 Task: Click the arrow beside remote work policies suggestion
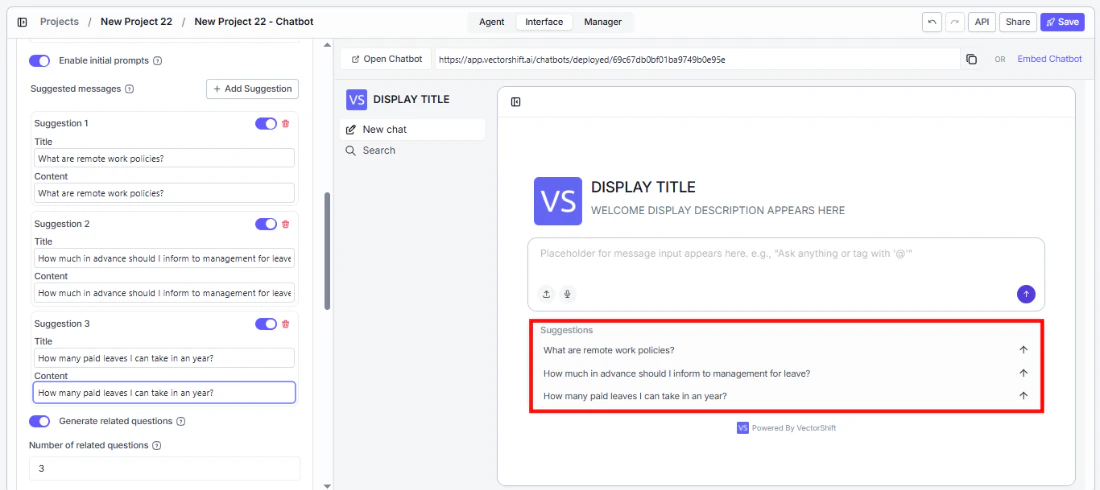[1023, 350]
